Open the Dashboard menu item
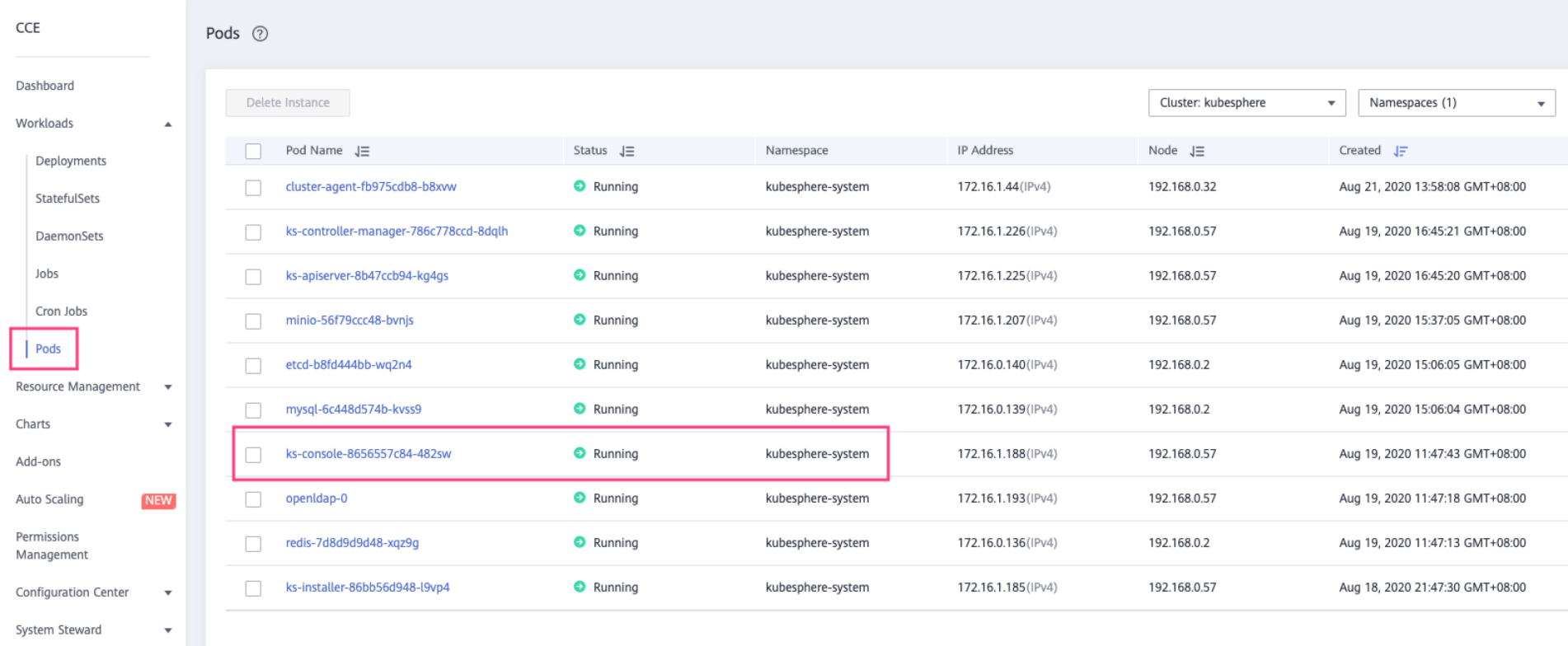 click(x=45, y=86)
